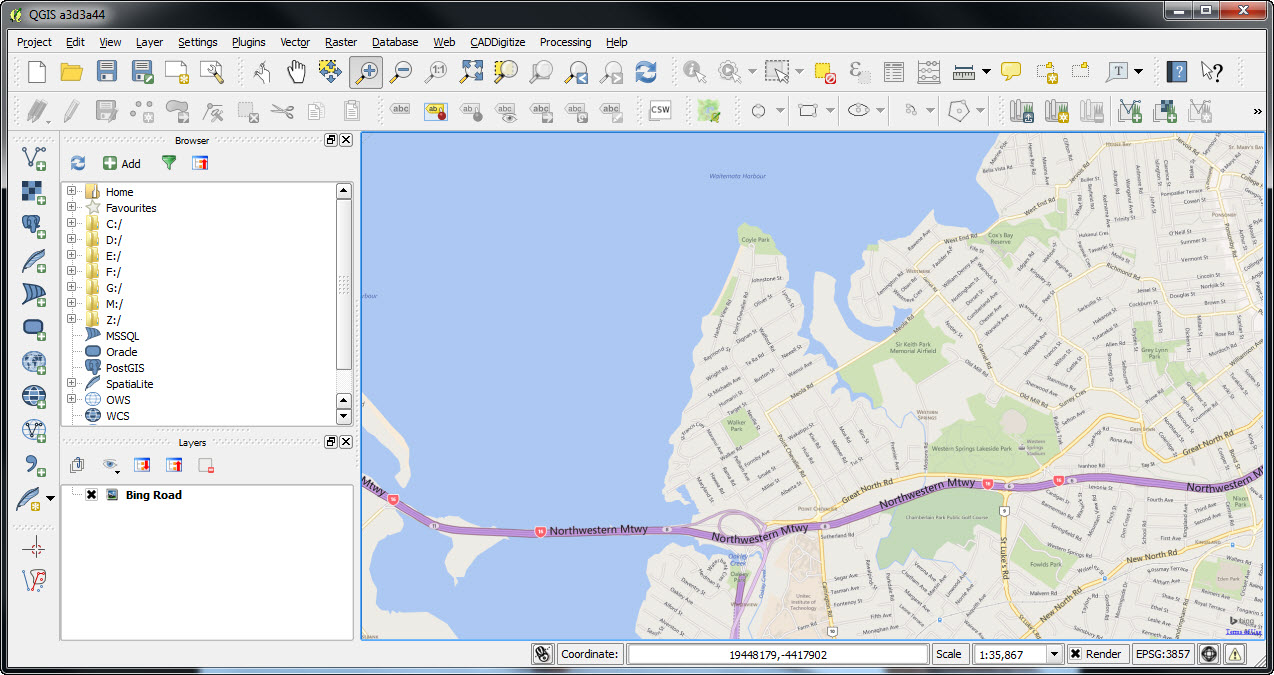Click the Zoom Full extent icon
This screenshot has height=675, width=1274.
click(472, 71)
